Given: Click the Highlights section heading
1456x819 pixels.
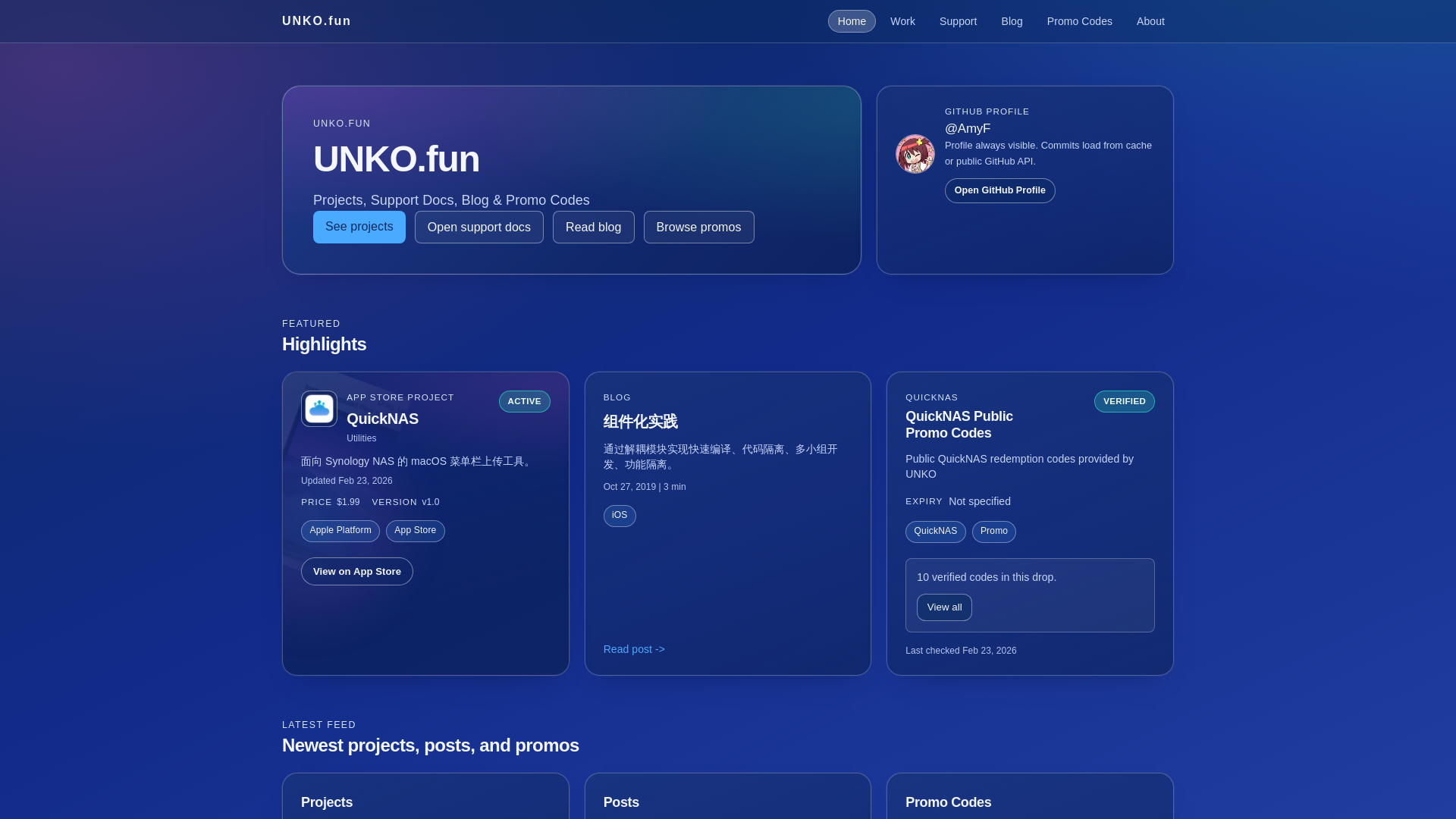Looking at the screenshot, I should [x=325, y=344].
